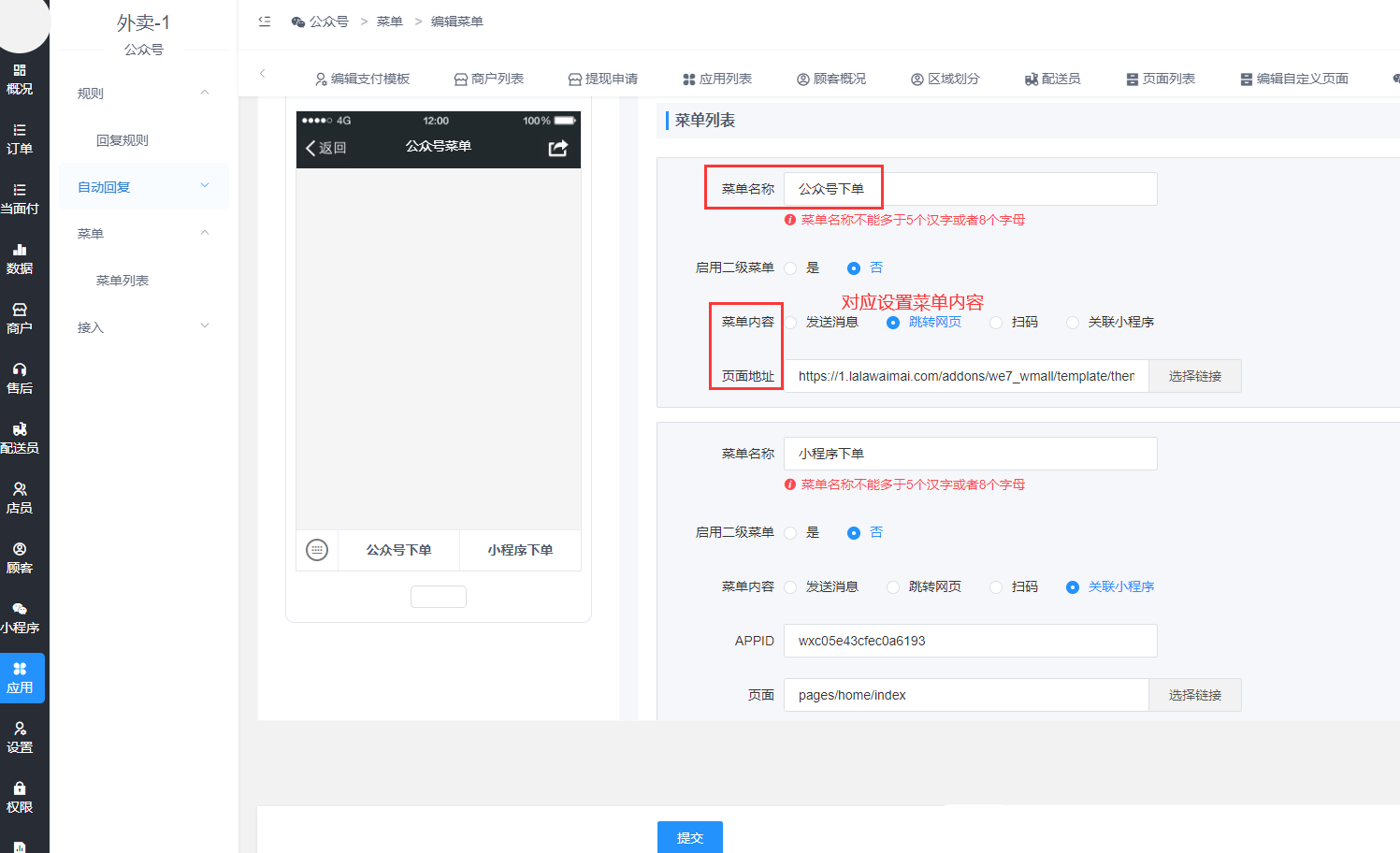The height and width of the screenshot is (853, 1400).
Task: Click the 公众号下单 menu name field
Action: (x=970, y=189)
